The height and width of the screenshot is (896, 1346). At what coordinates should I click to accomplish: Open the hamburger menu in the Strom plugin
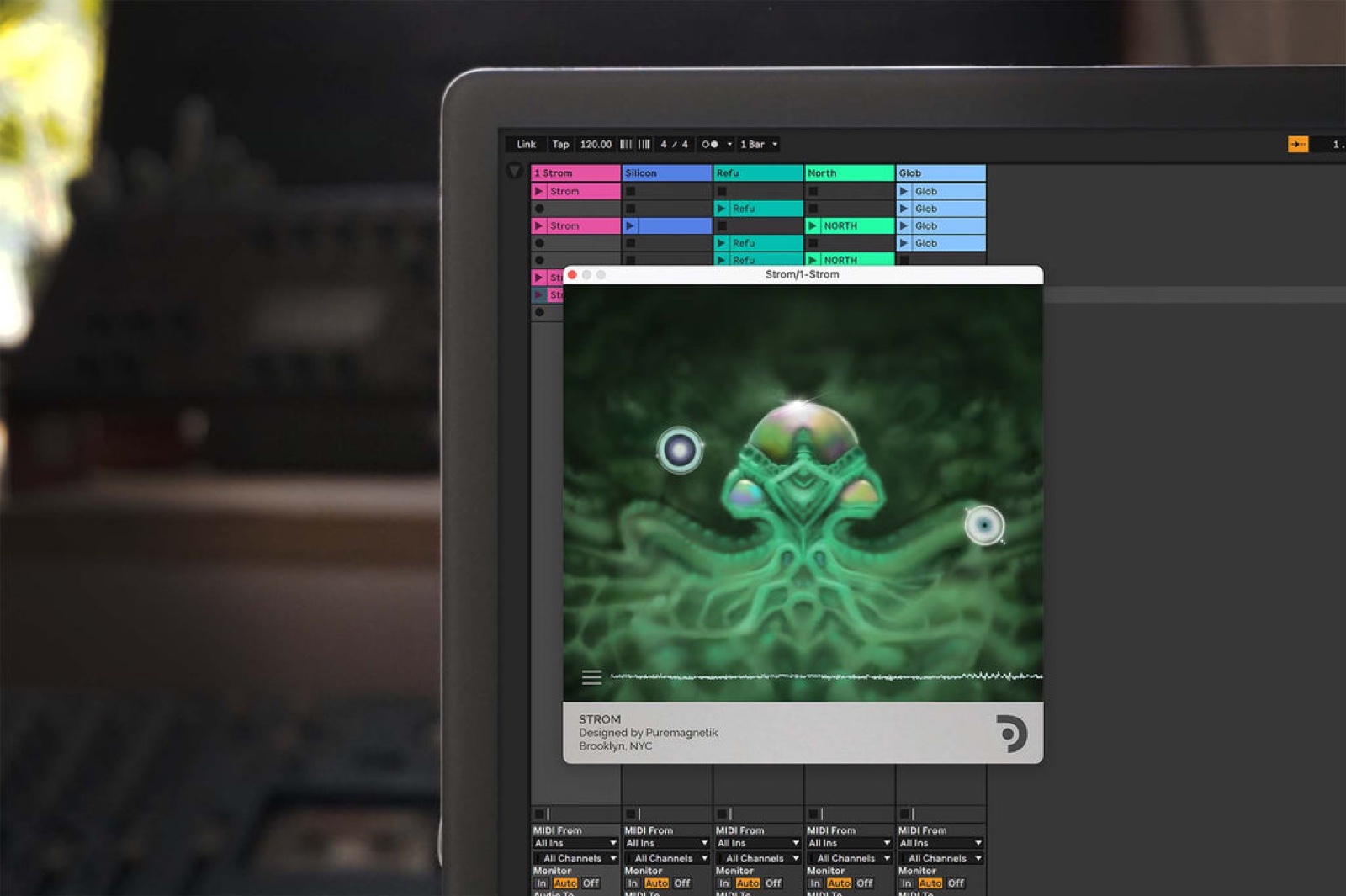tap(591, 677)
